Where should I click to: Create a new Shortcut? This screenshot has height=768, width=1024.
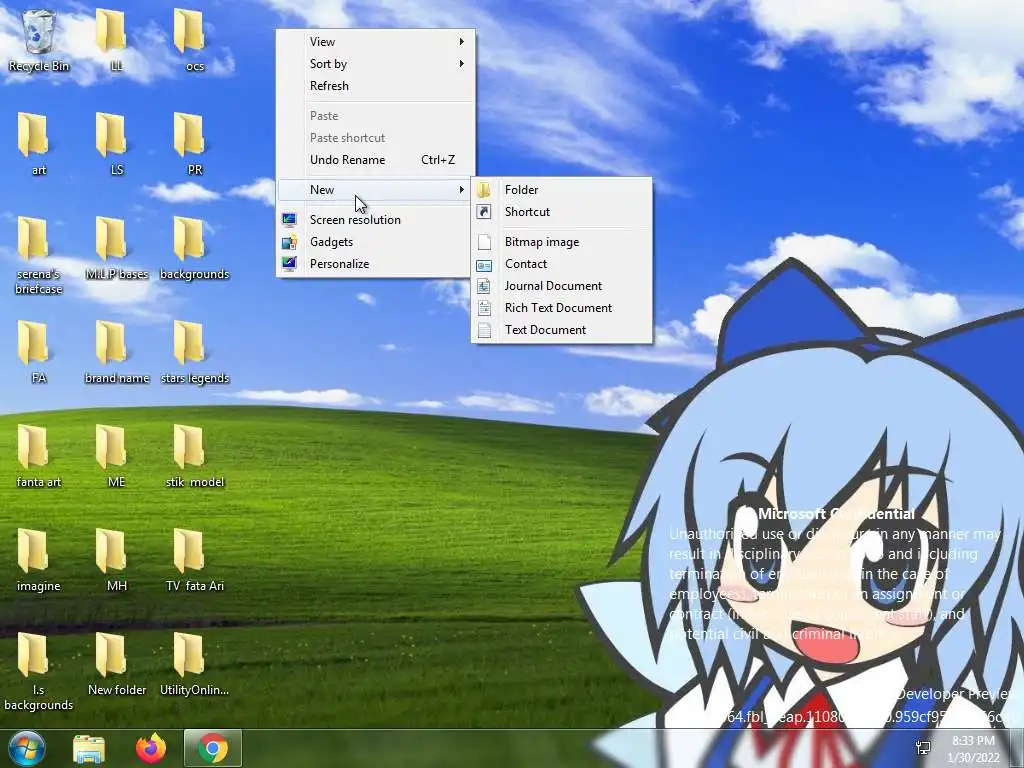[x=562, y=212]
